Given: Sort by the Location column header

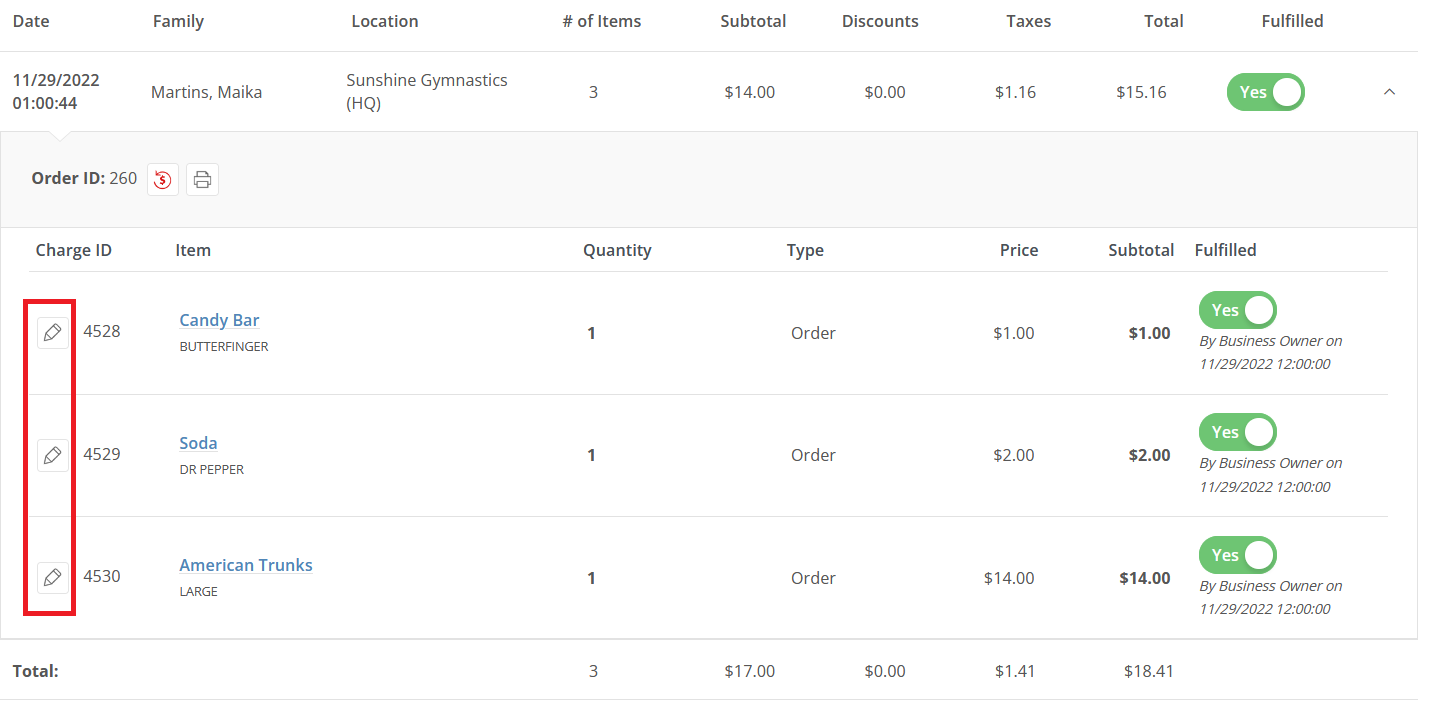Looking at the screenshot, I should coord(385,21).
